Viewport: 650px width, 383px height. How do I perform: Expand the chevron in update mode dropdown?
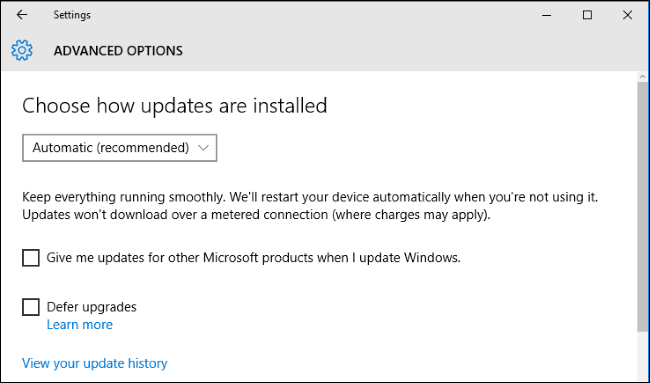pos(203,148)
